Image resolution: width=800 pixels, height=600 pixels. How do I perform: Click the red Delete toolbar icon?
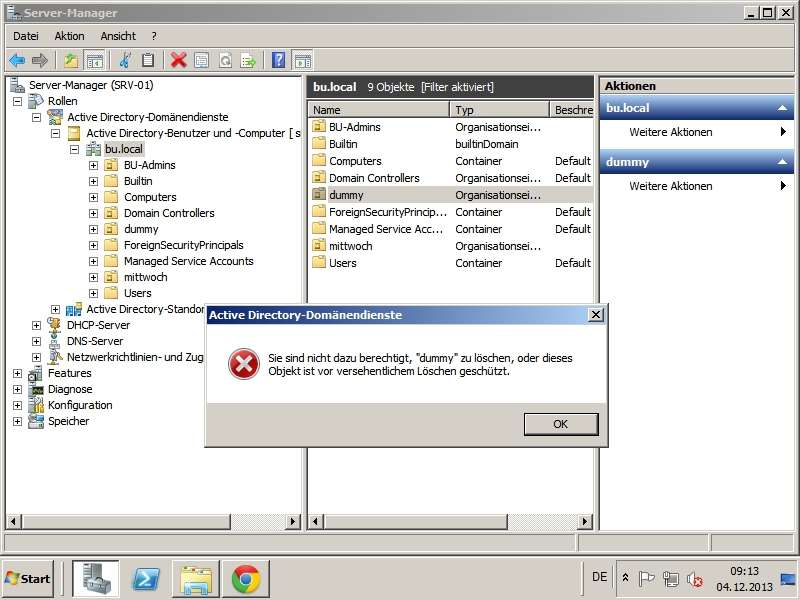(x=178, y=60)
